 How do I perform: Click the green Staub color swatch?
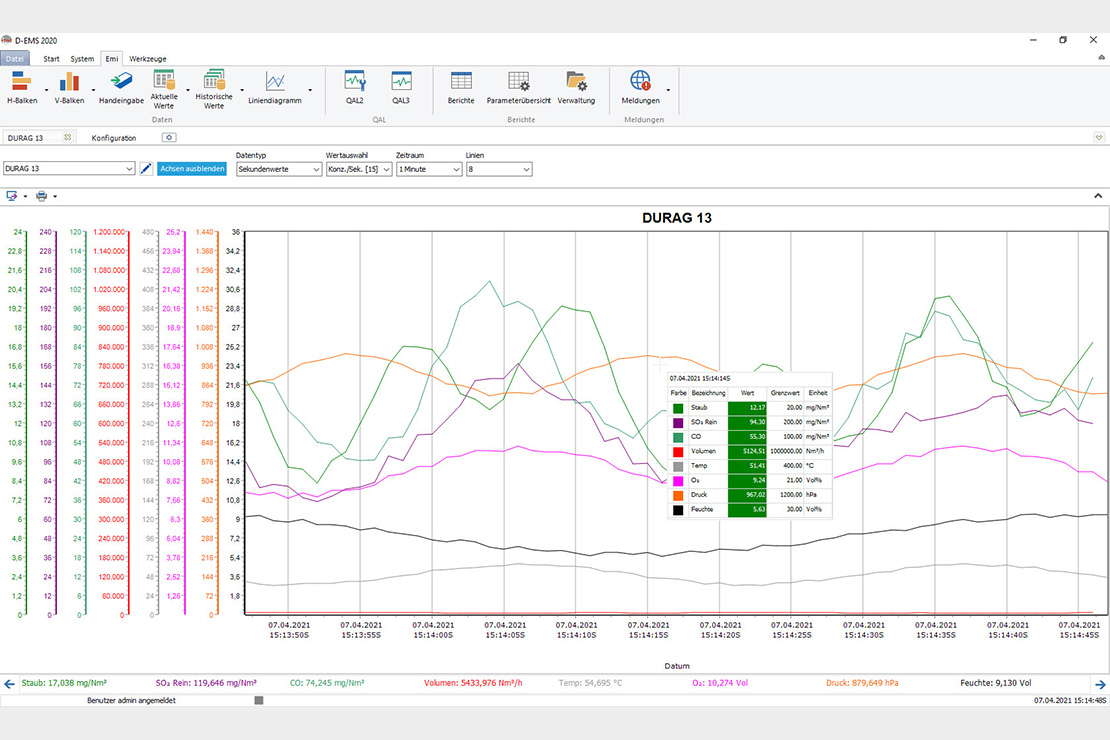pos(678,407)
